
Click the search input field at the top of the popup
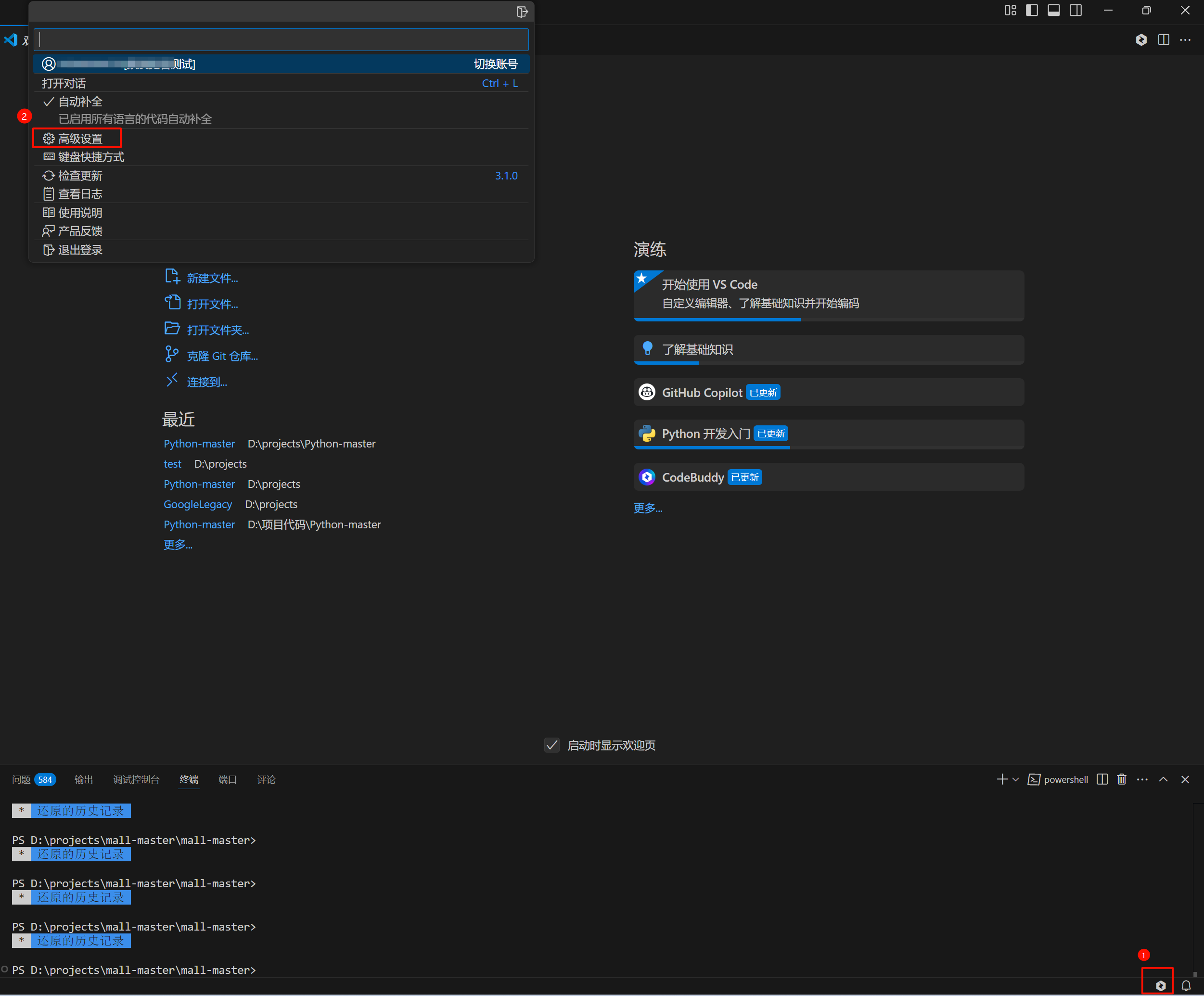[281, 39]
